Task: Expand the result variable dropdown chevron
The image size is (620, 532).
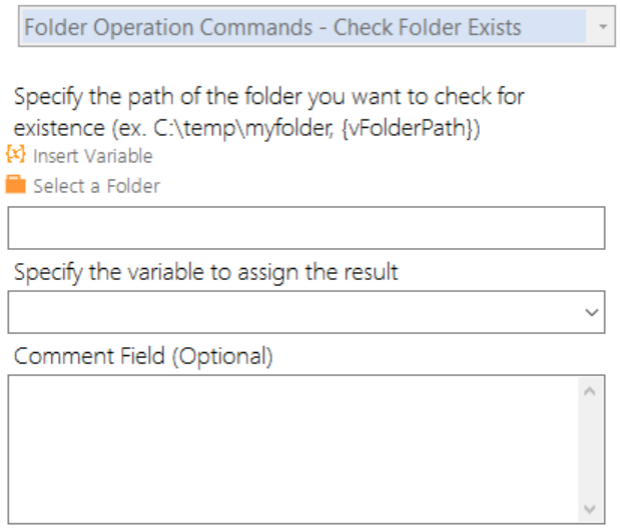Action: point(592,312)
